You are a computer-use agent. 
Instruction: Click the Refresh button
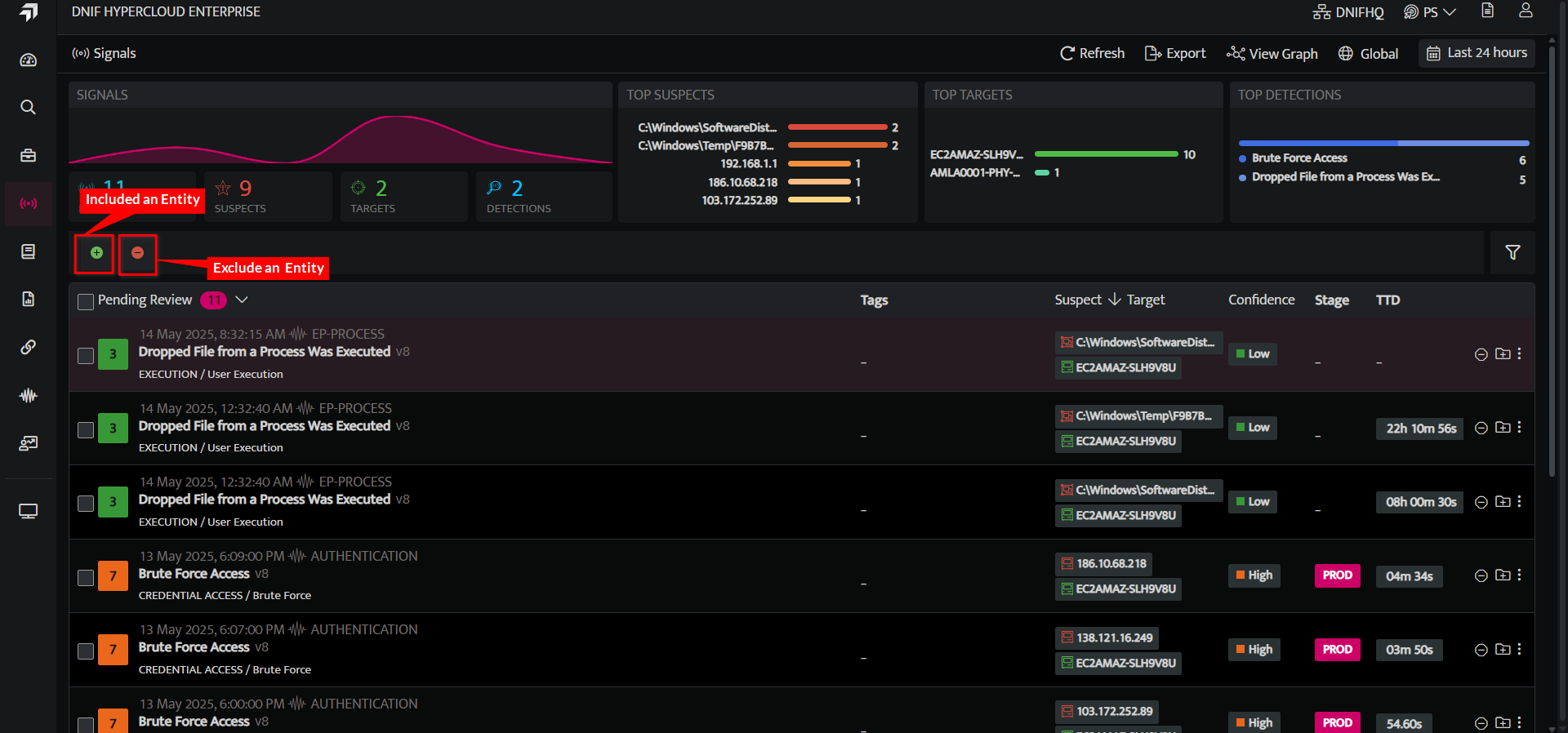click(x=1092, y=54)
